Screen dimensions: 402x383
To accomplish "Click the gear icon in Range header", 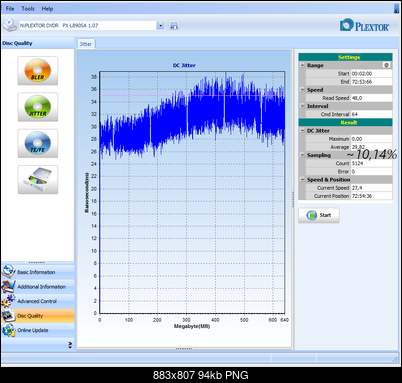I will coord(386,65).
